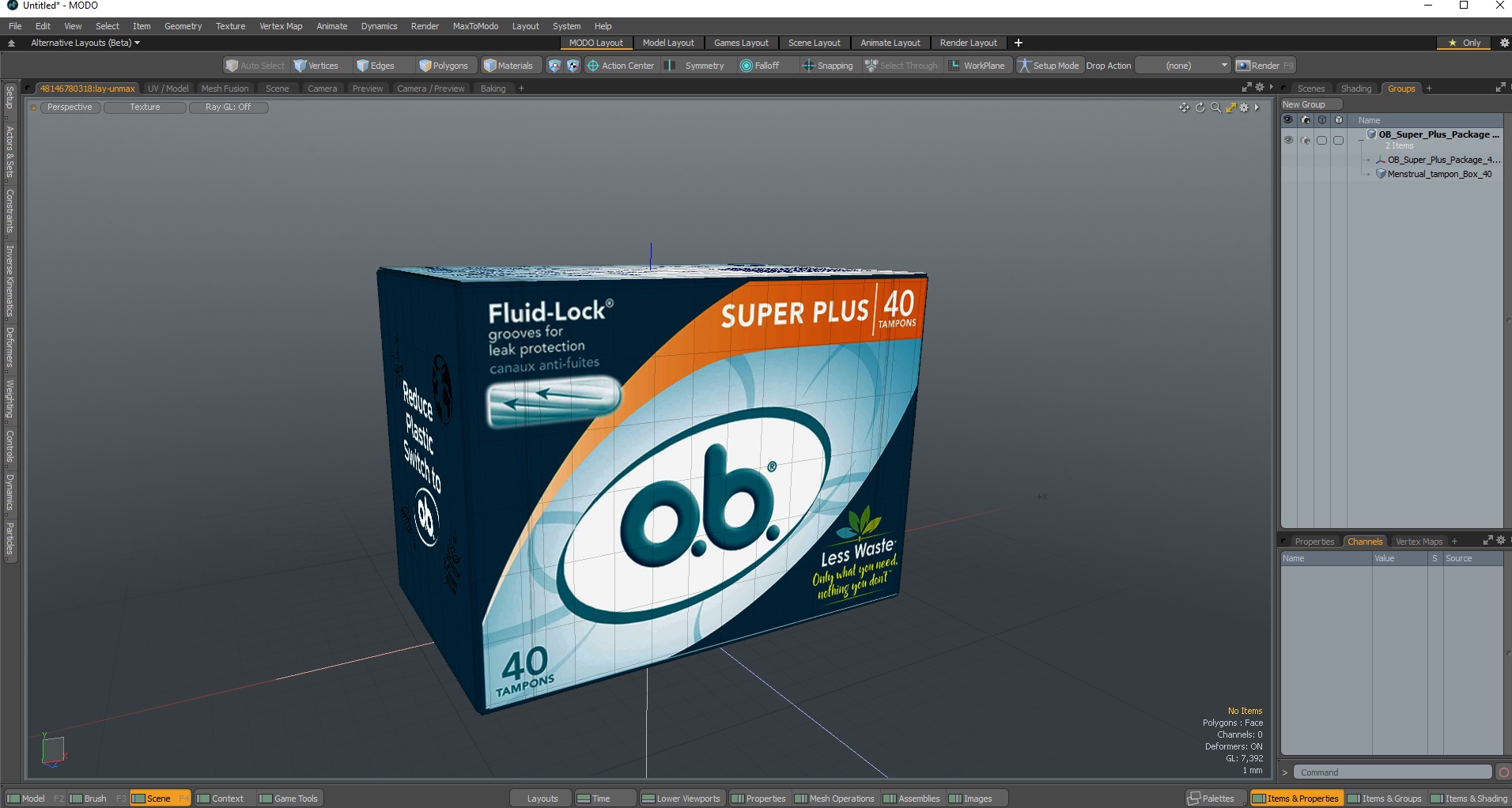Open the Ray GL: Off dropdown
The image size is (1512, 808).
pyautogui.click(x=228, y=108)
